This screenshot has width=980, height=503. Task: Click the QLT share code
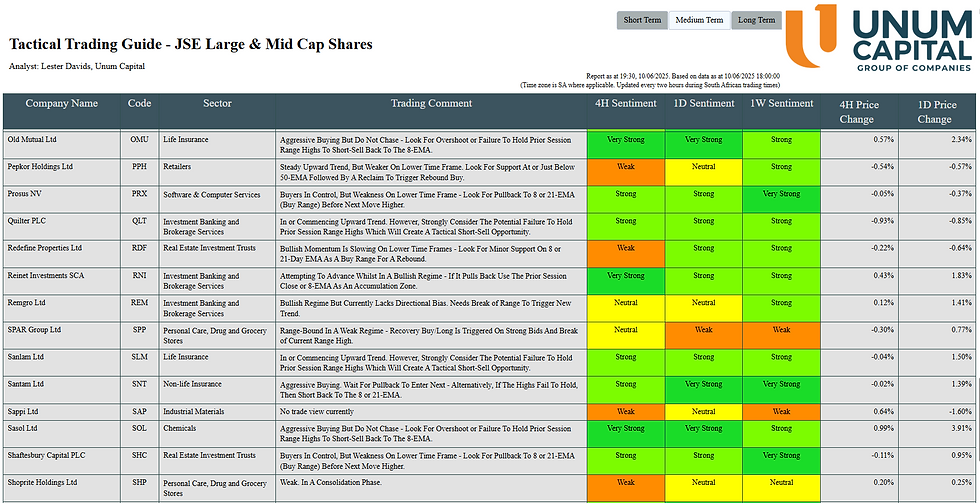139,221
